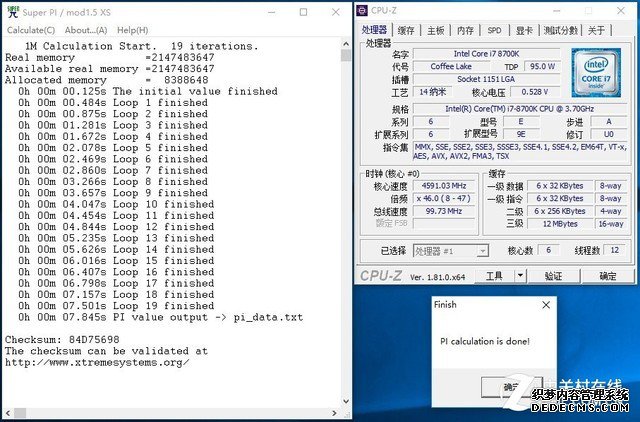640x422 pixels.
Task: Close the CPU-Z window
Action: coord(620,11)
